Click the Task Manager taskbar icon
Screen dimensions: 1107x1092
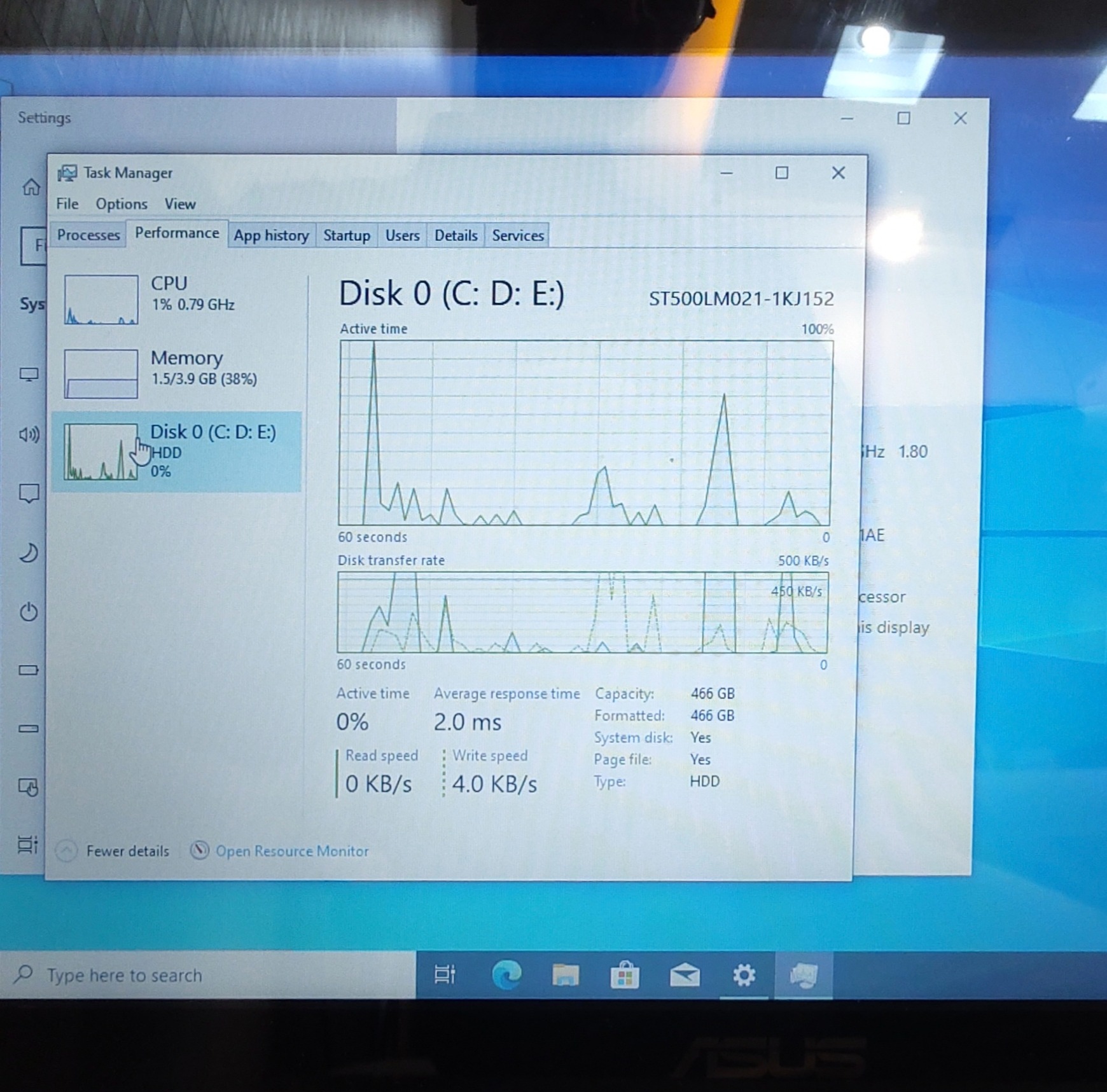pos(804,975)
